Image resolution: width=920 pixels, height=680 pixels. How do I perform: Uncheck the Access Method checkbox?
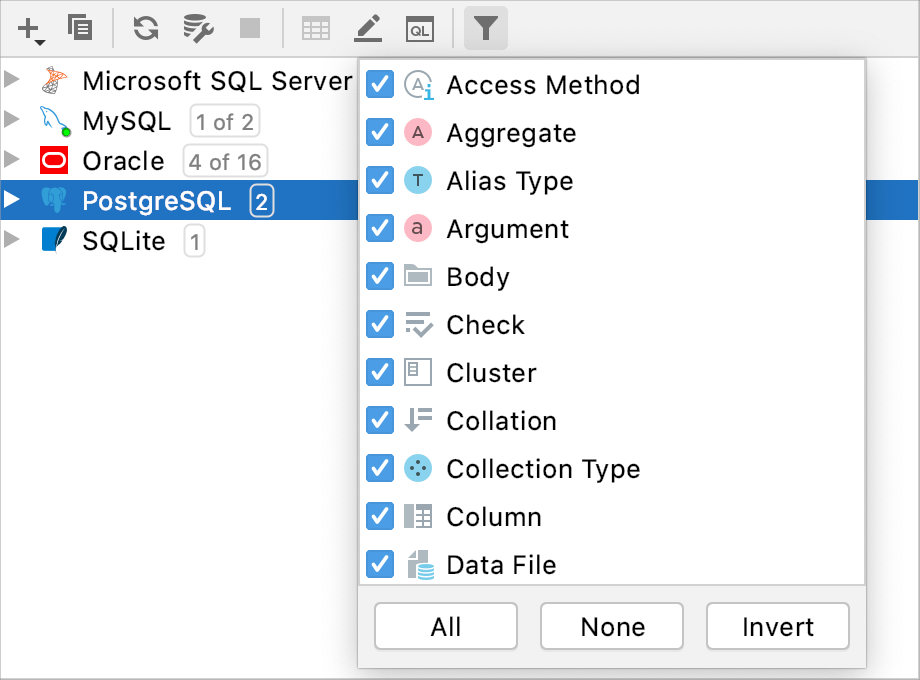click(380, 85)
